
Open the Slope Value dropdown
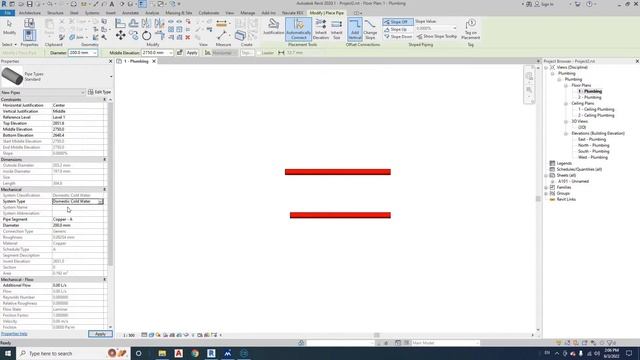pos(454,28)
